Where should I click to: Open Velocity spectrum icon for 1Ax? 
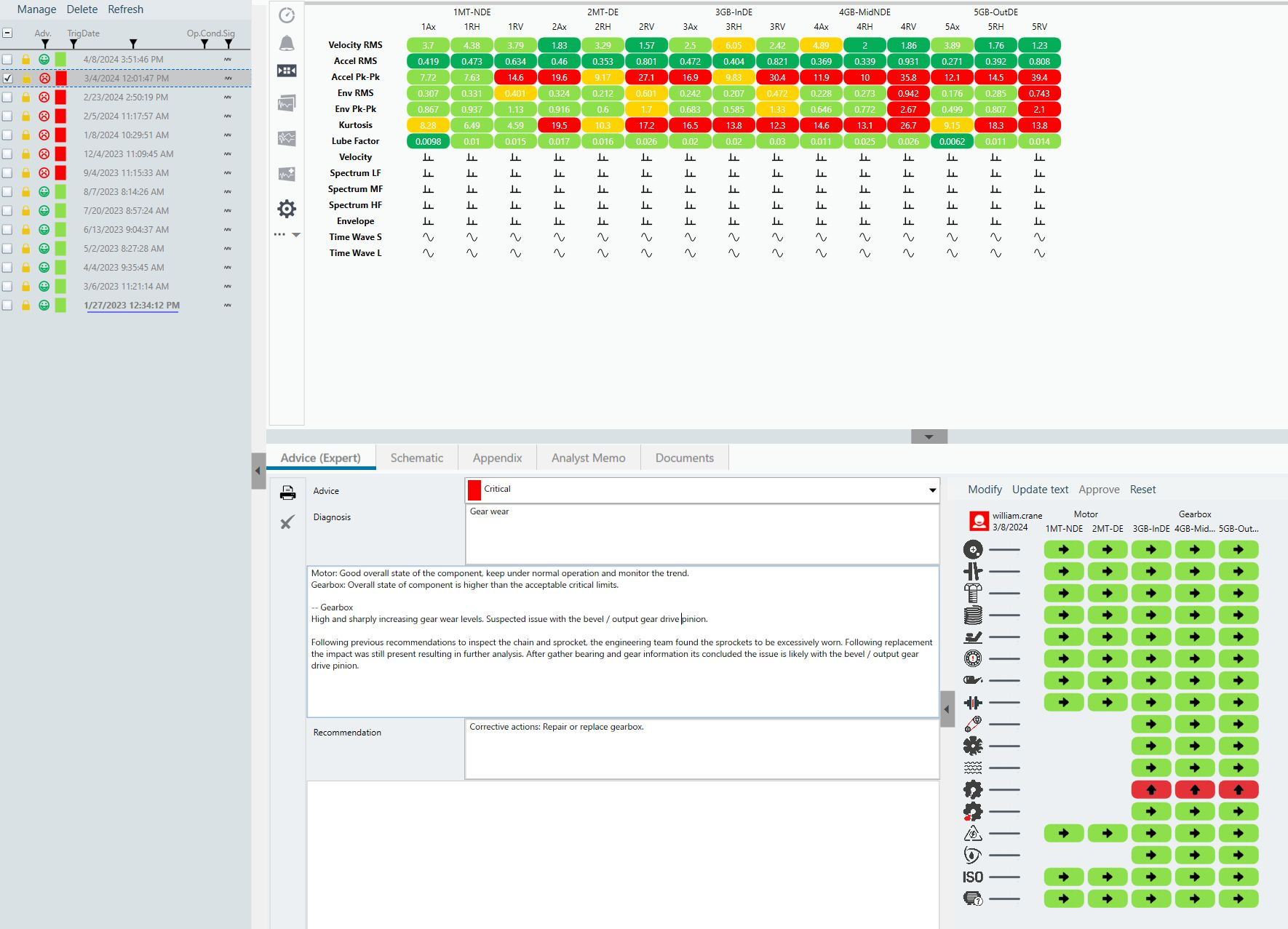pyautogui.click(x=428, y=157)
